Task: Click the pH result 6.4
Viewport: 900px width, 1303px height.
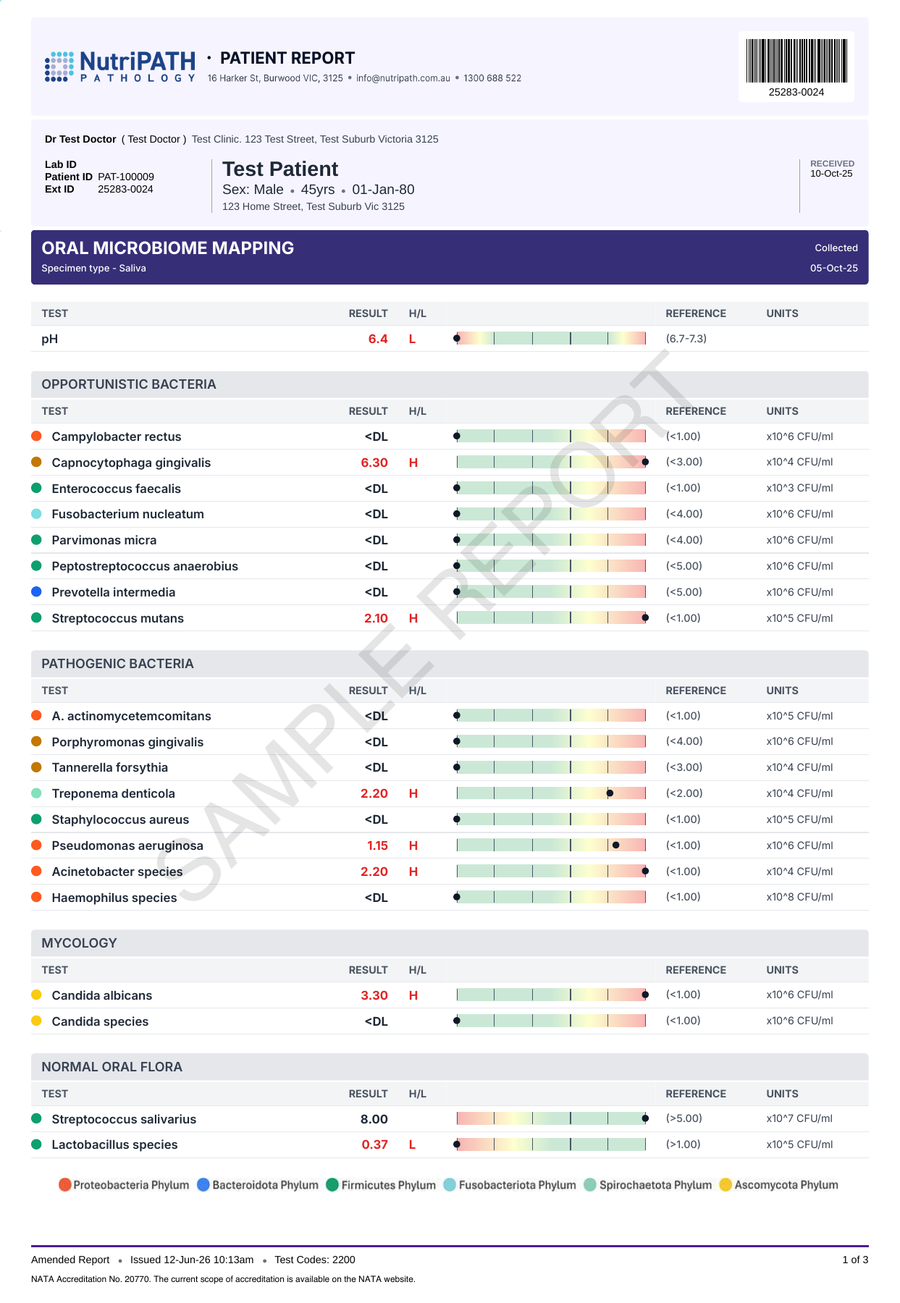Action: (x=378, y=339)
